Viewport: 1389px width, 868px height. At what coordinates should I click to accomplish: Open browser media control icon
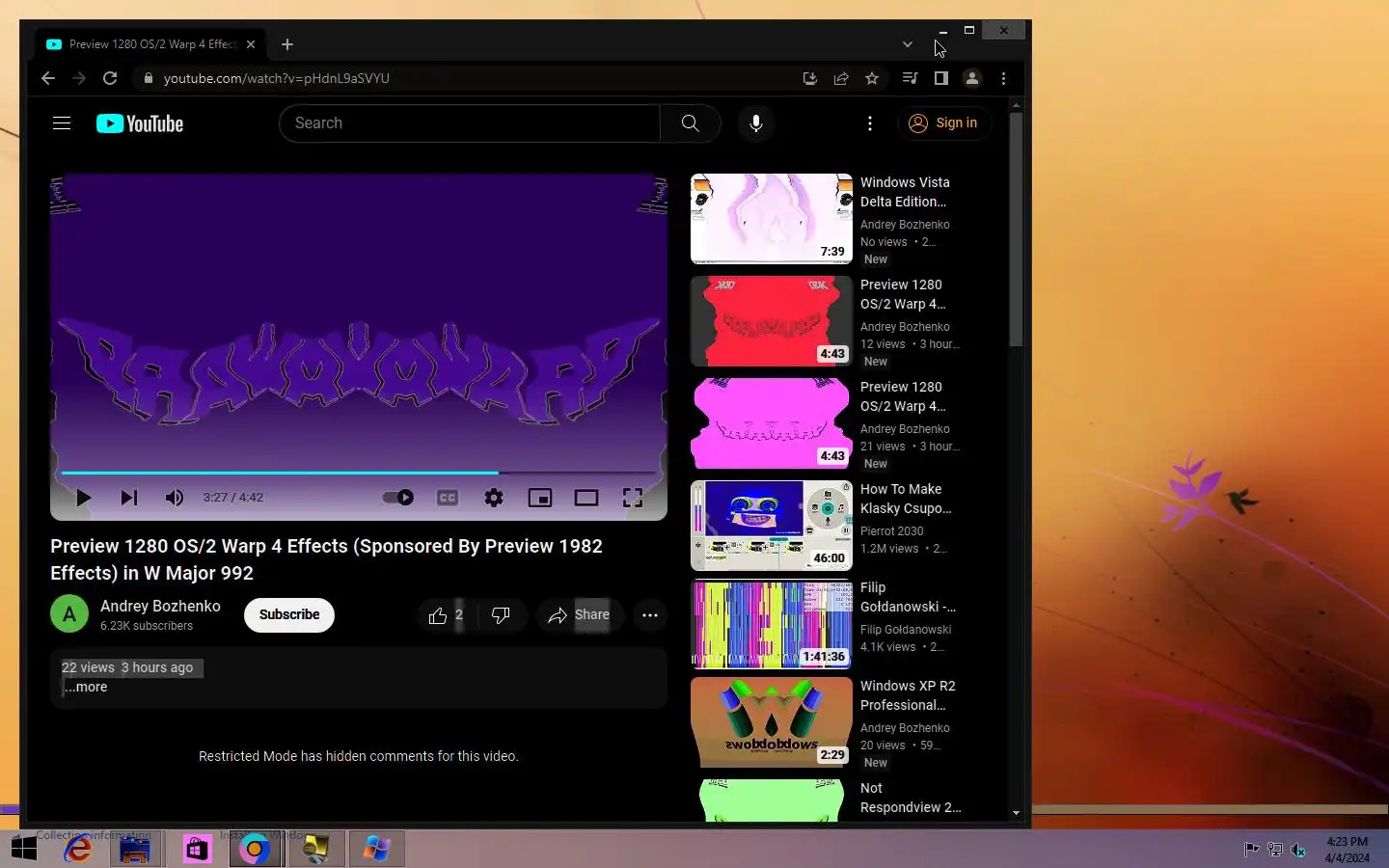click(x=910, y=78)
